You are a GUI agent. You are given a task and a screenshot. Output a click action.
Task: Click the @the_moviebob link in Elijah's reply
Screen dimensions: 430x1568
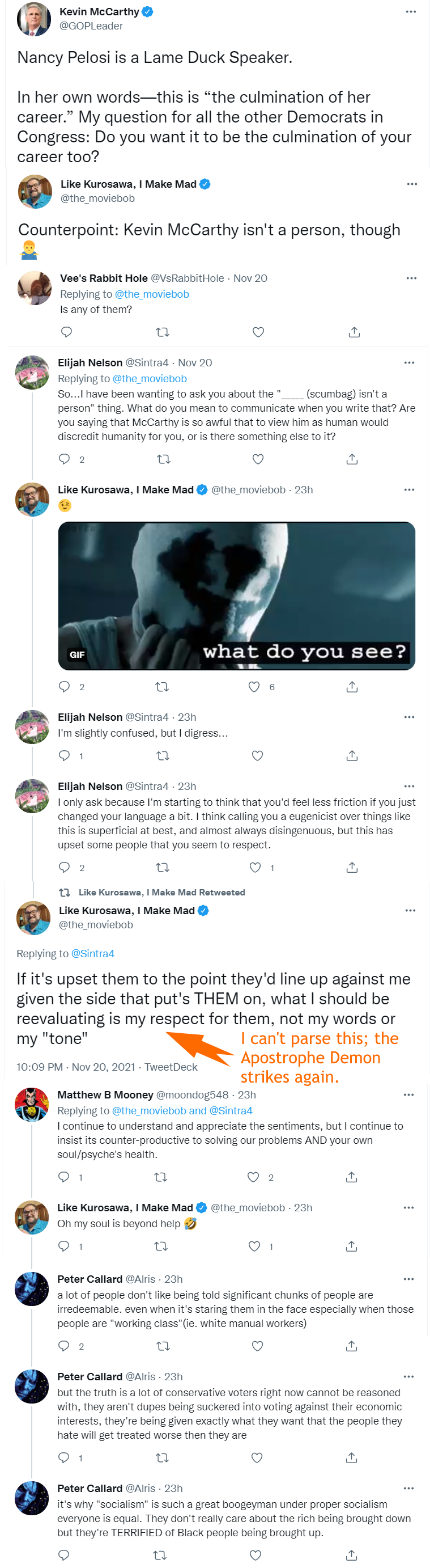pyautogui.click(x=150, y=379)
